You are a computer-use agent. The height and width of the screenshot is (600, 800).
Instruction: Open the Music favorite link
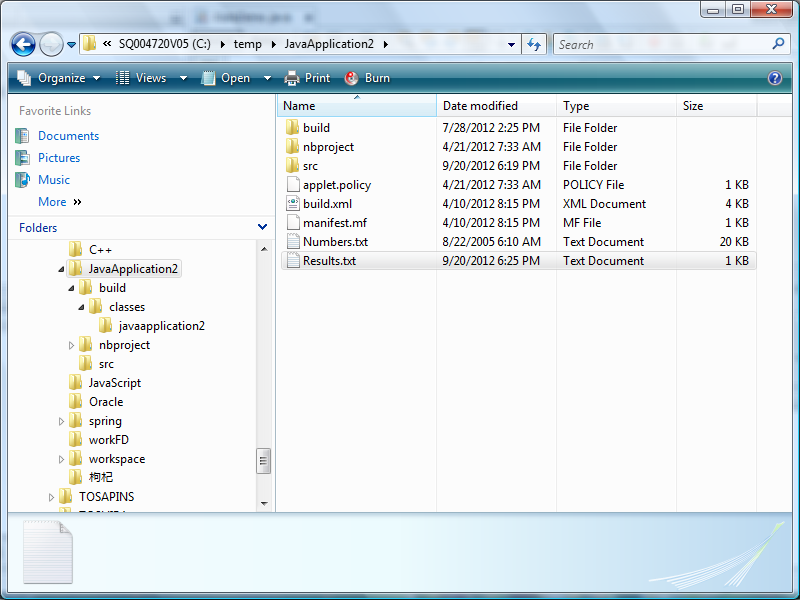[x=54, y=180]
